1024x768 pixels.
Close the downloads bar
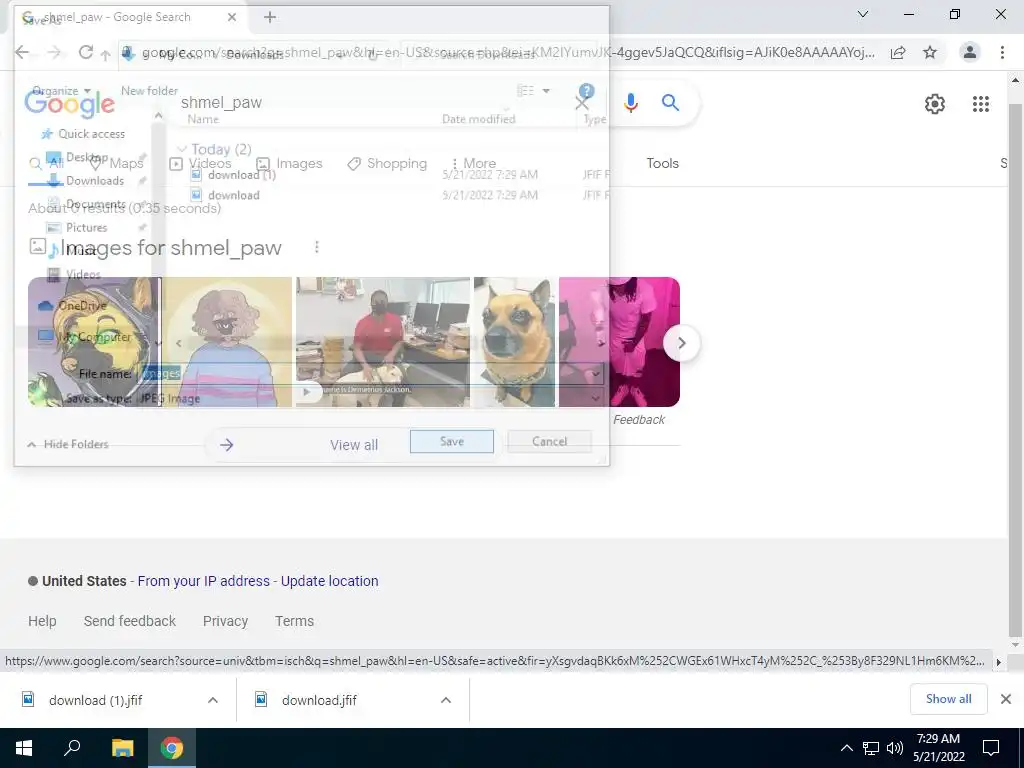click(1006, 699)
